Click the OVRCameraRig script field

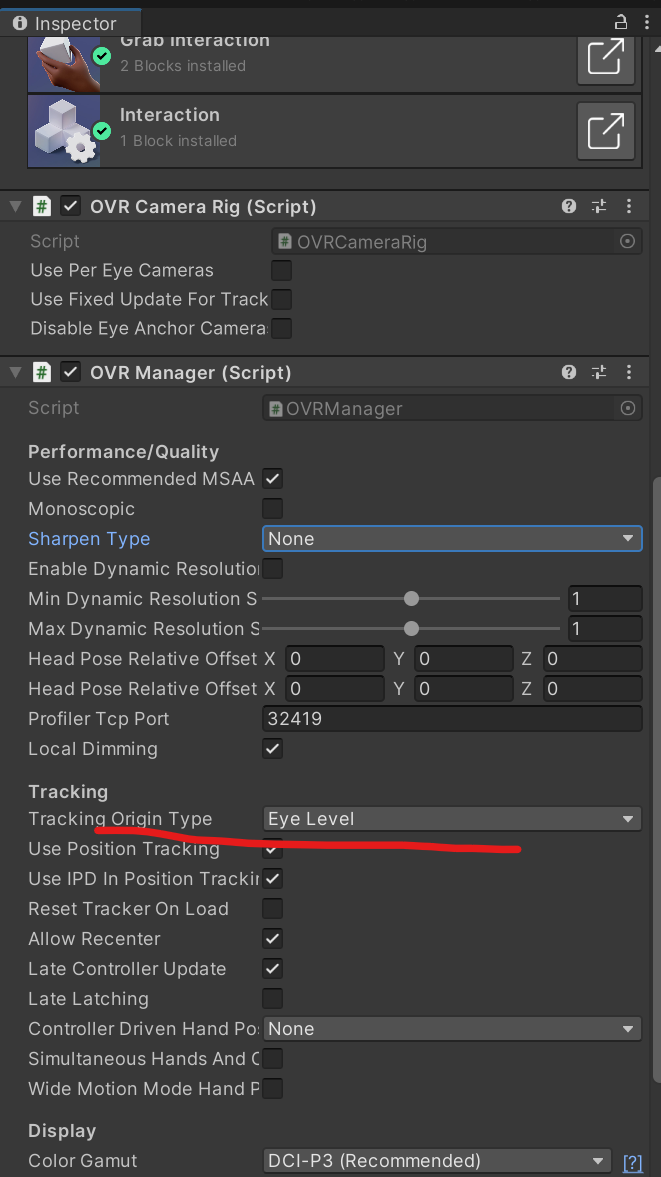[456, 242]
